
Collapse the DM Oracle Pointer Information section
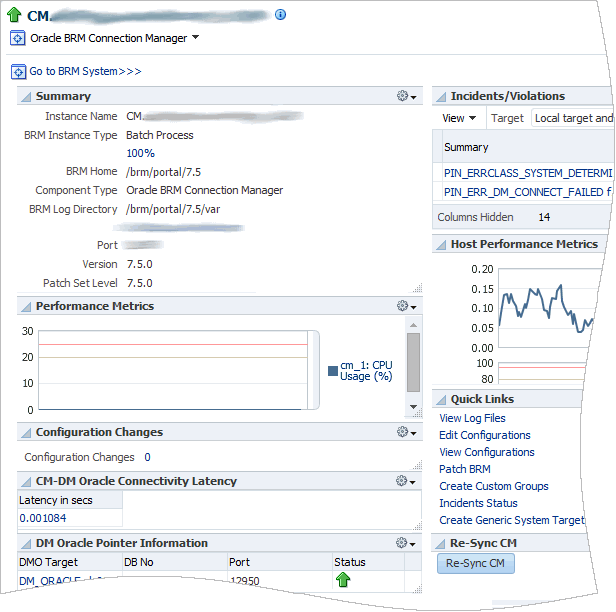pos(26,544)
